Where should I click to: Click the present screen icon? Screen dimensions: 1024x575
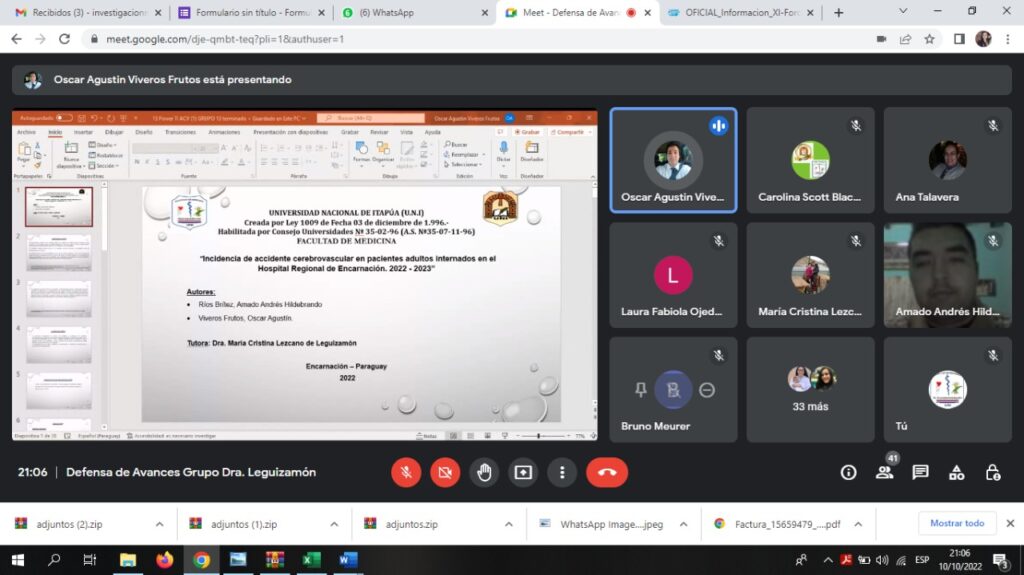(x=523, y=472)
